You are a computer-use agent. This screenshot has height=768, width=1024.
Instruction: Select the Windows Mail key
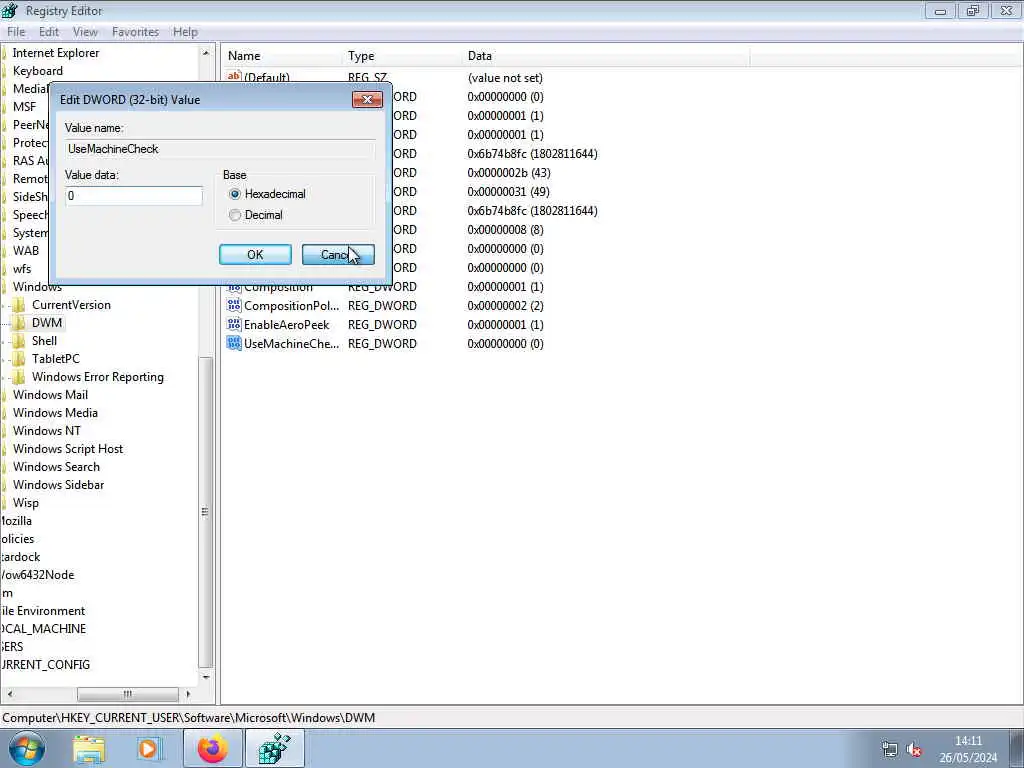click(50, 395)
